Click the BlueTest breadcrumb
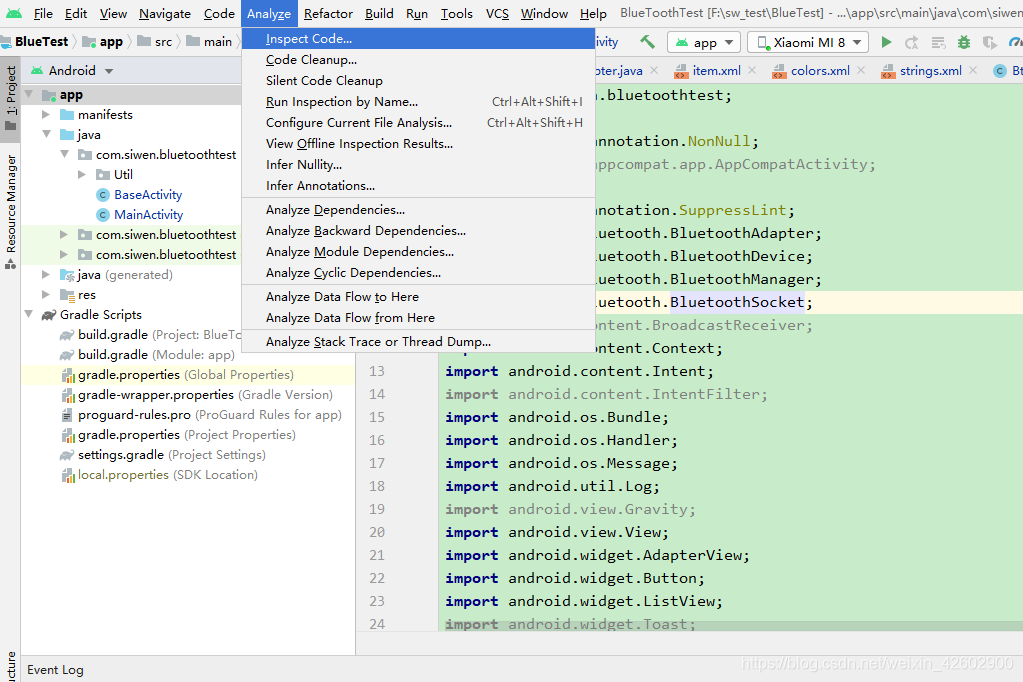This screenshot has height=682, width=1023. 41,42
